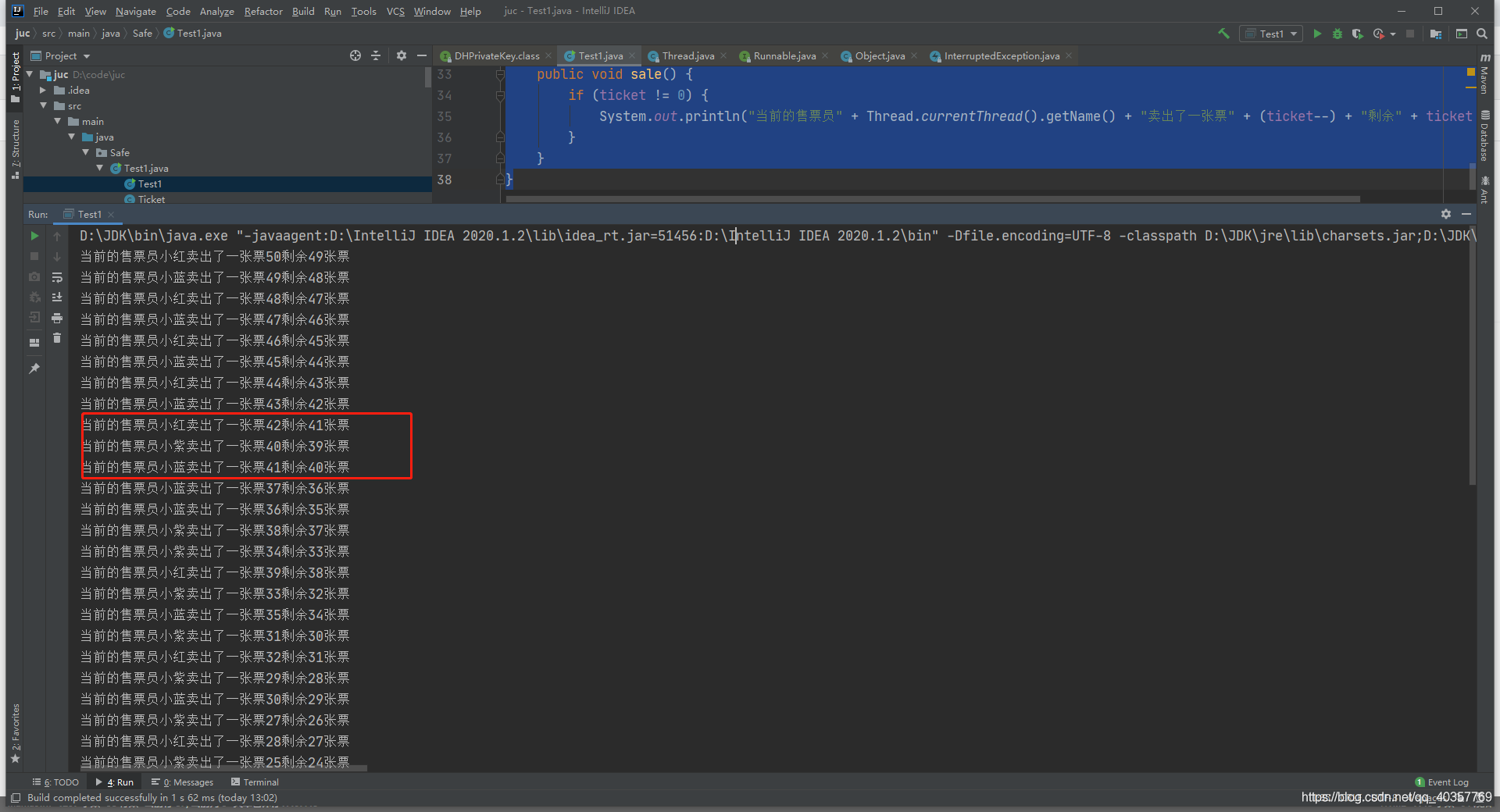Collapse the Test1.java tree node
Screen dimensions: 1500x812
click(x=100, y=168)
